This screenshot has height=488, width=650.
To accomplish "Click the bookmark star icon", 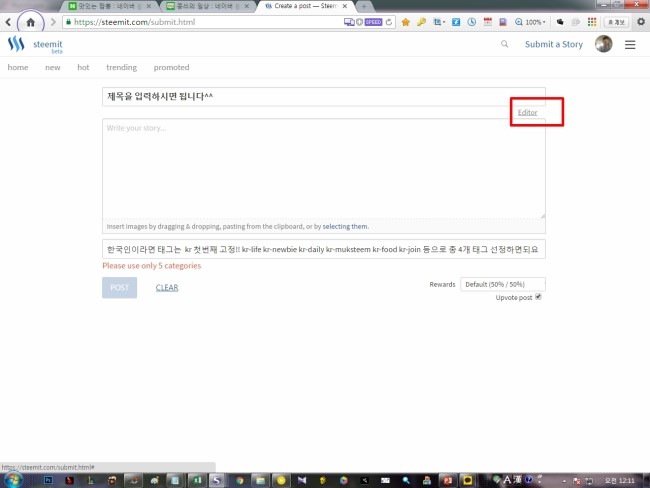I will [405, 21].
